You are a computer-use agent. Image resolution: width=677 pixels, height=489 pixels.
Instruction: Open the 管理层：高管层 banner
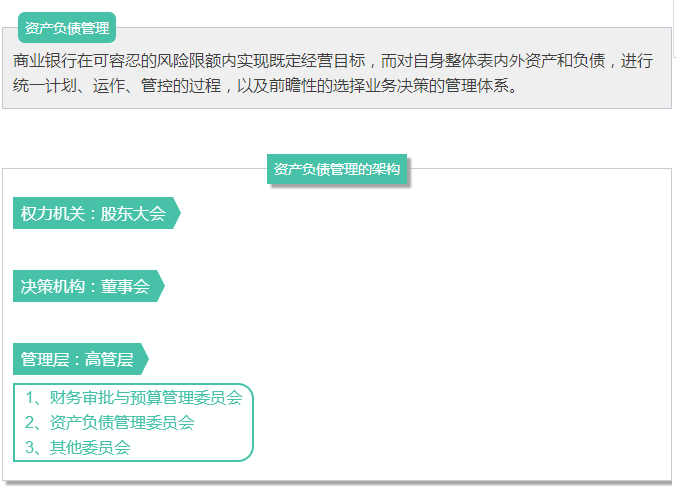77,359
